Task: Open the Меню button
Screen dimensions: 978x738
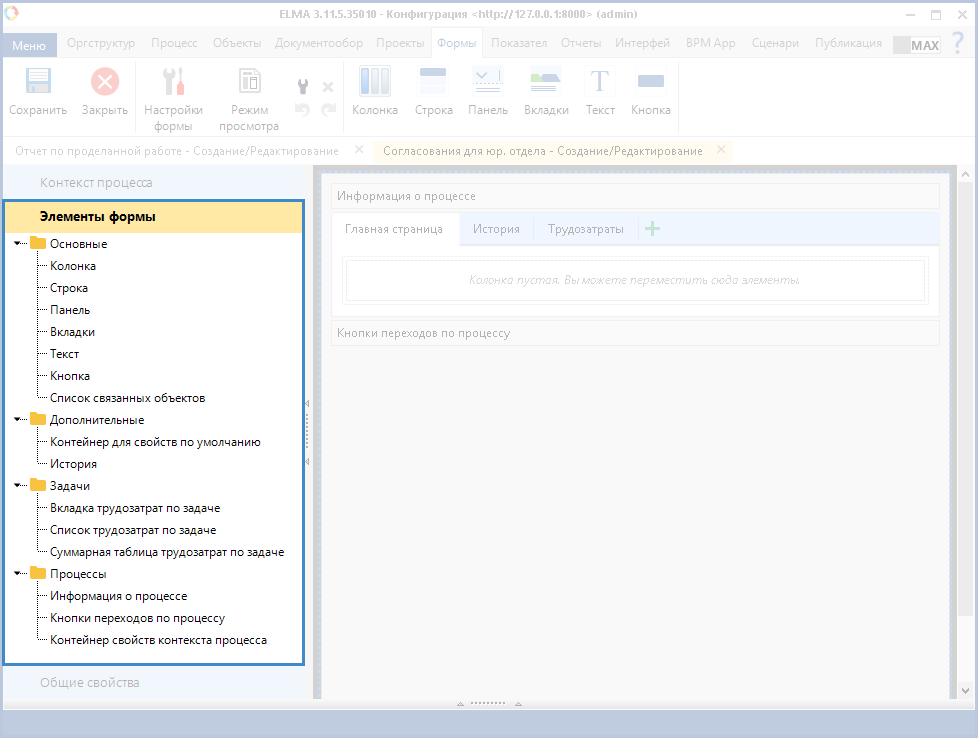Action: [x=29, y=46]
